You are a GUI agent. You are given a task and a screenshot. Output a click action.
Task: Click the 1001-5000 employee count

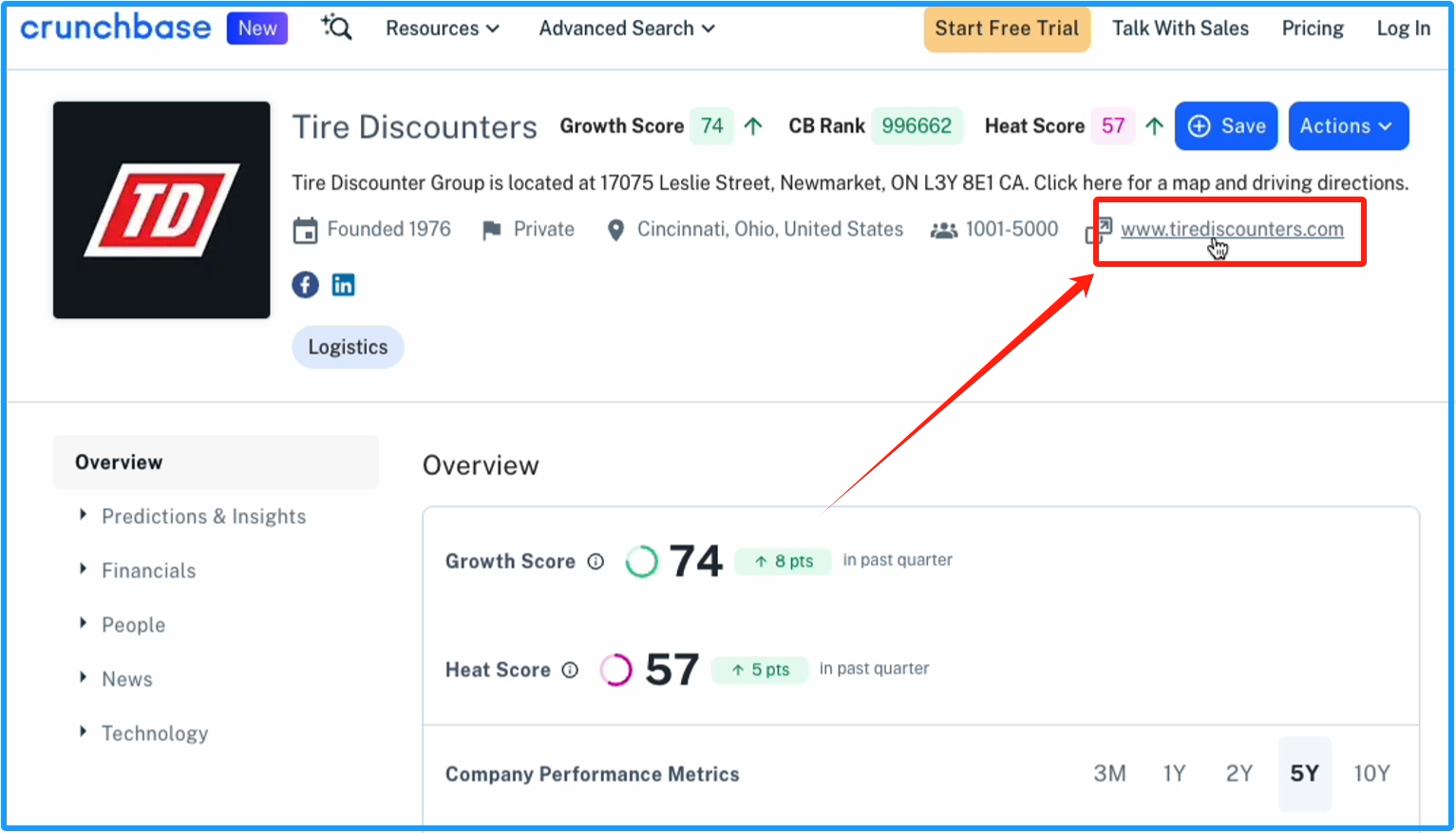point(1012,229)
